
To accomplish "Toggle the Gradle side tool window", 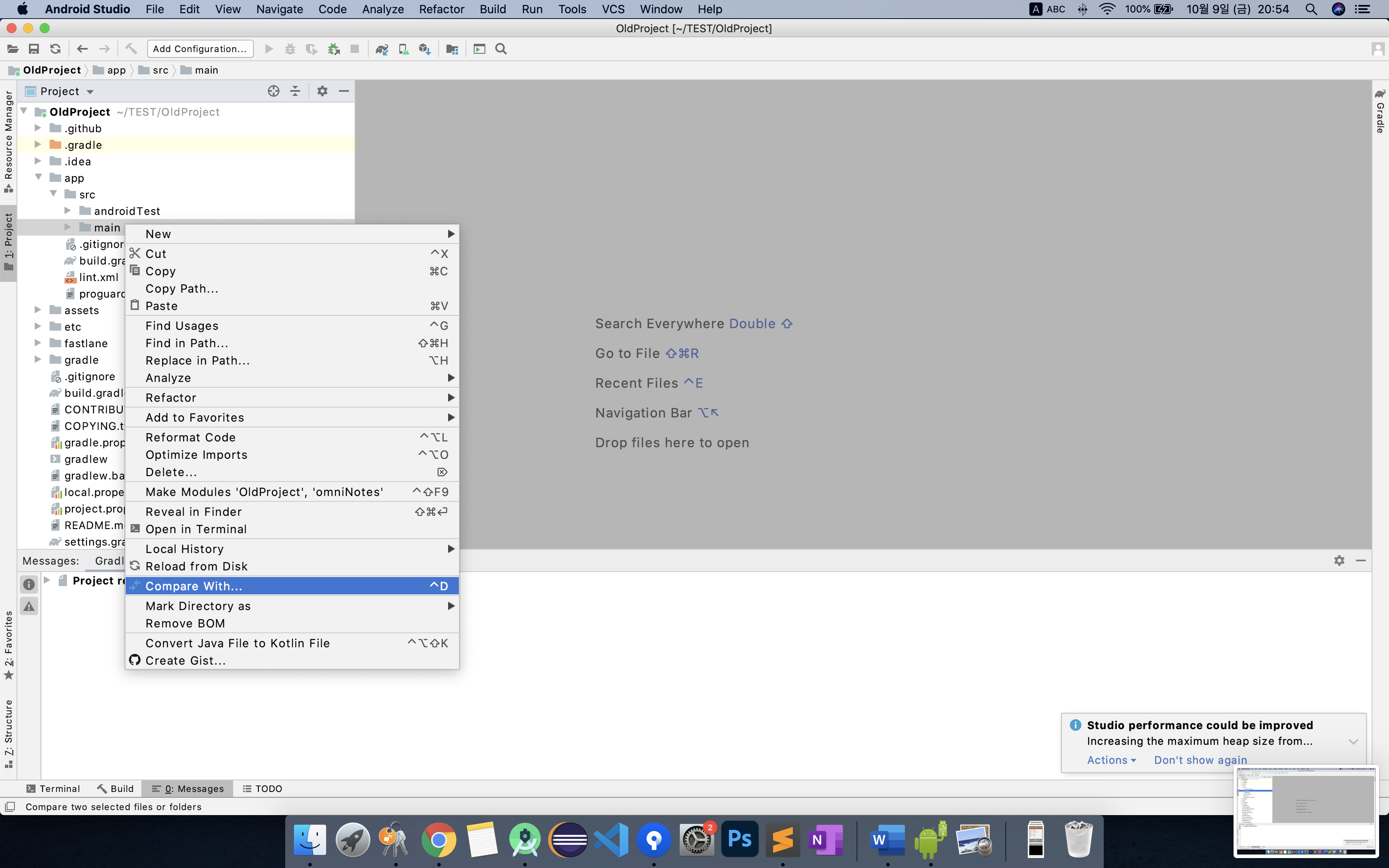I will 1380,112.
